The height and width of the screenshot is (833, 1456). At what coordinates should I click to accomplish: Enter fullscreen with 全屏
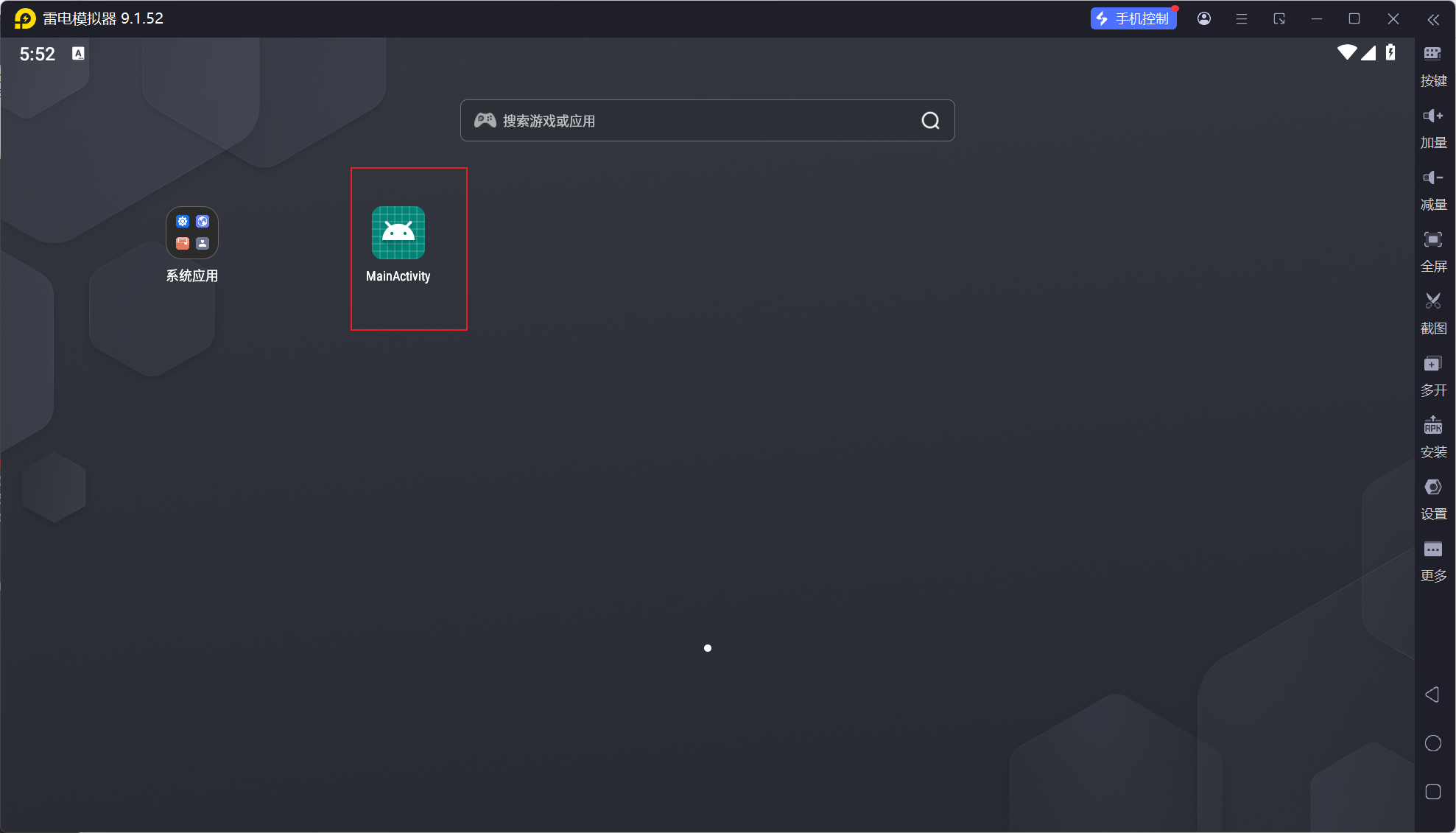point(1433,251)
